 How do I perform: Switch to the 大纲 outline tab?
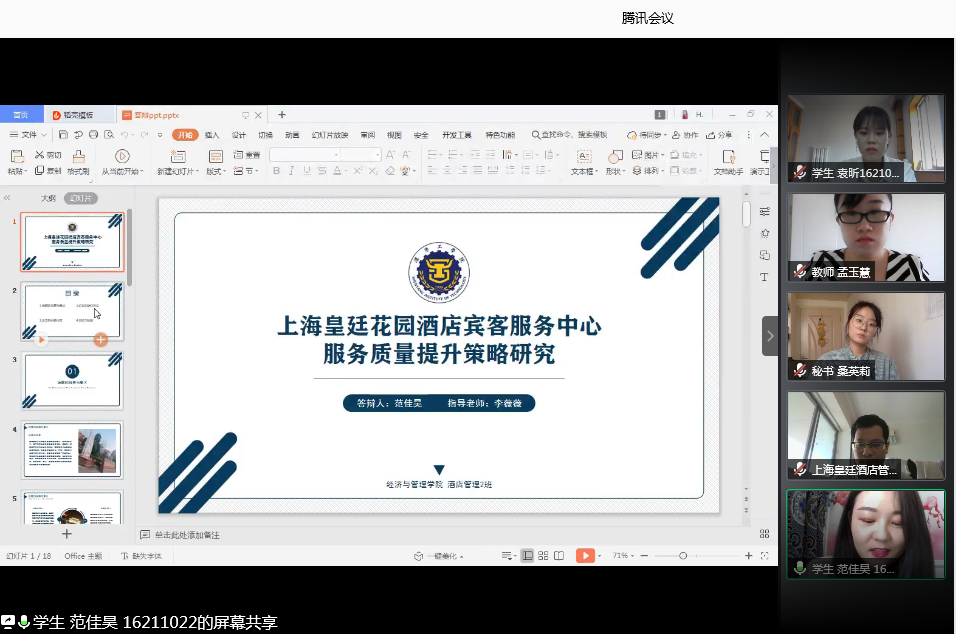pos(48,198)
